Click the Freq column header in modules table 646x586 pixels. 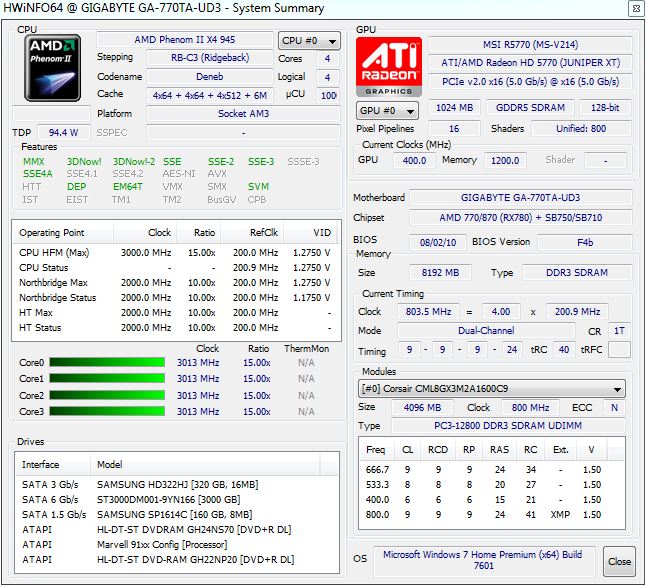pyautogui.click(x=376, y=450)
